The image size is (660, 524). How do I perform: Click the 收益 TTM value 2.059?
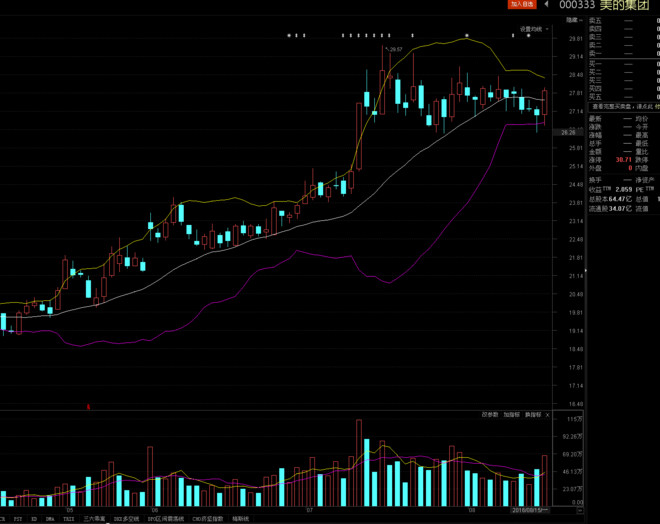tap(624, 190)
